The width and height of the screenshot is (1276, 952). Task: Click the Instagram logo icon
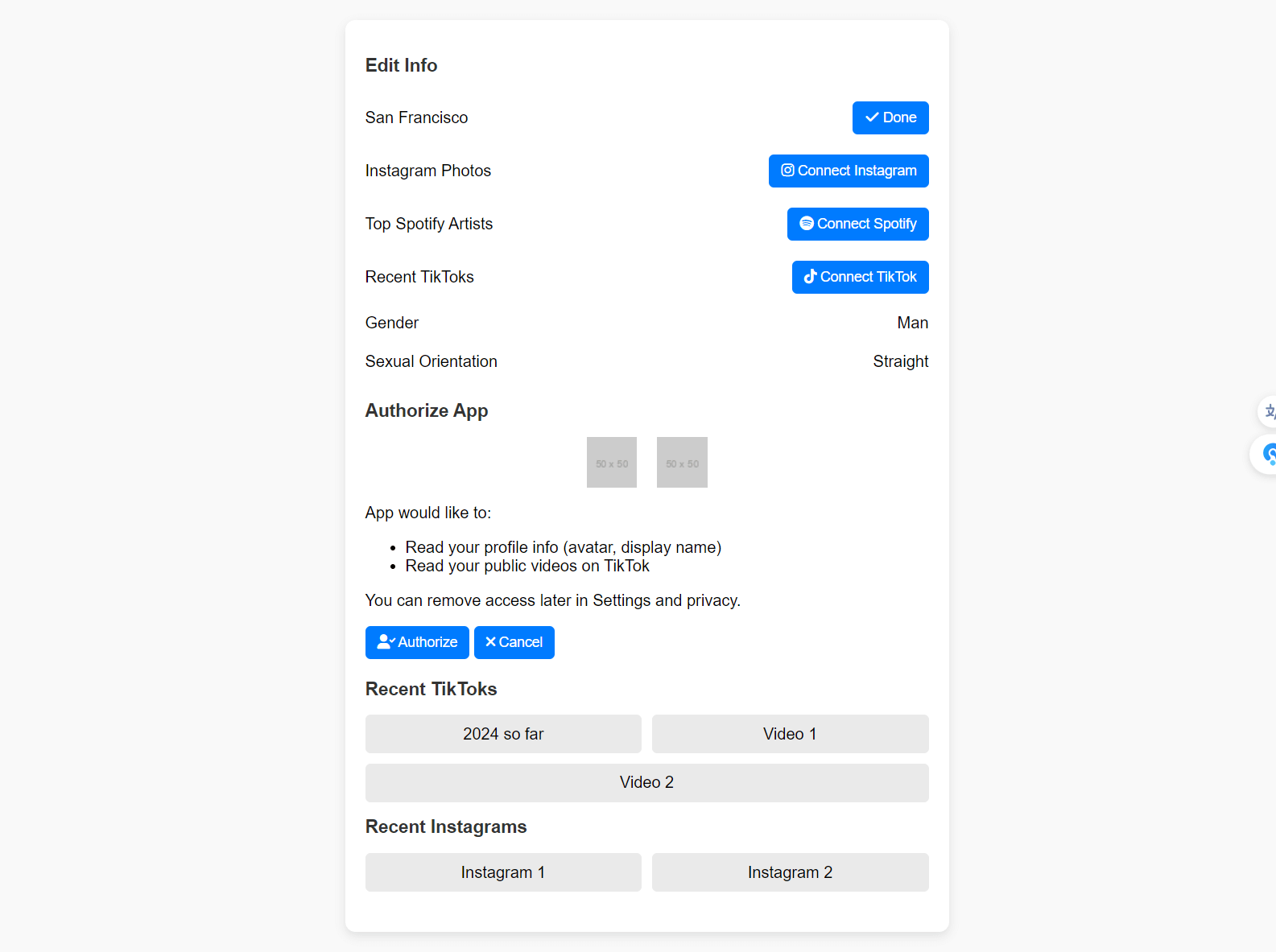788,171
